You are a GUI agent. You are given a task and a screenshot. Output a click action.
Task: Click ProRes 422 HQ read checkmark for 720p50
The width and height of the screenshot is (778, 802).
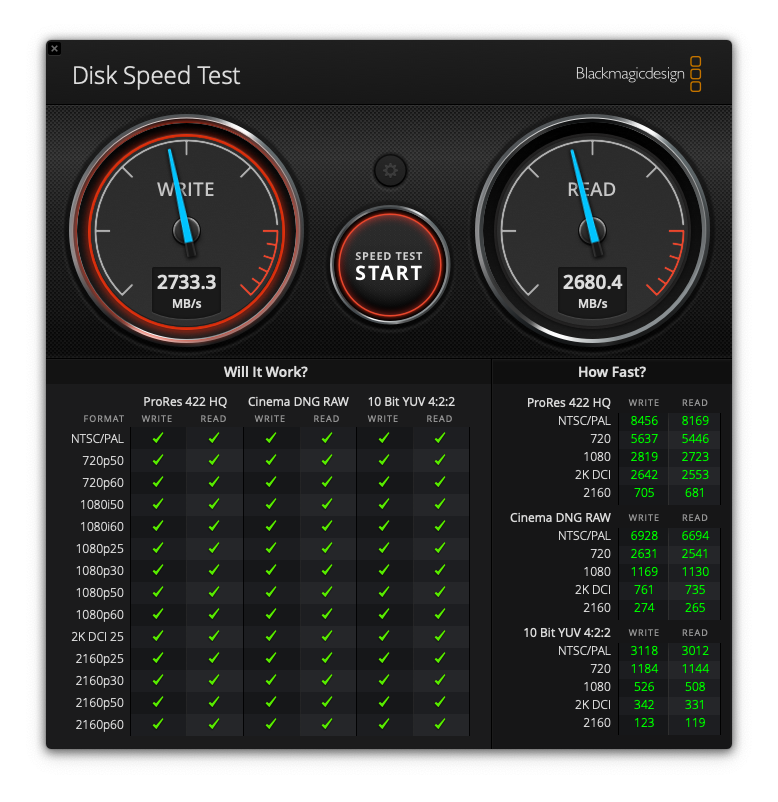[x=214, y=460]
